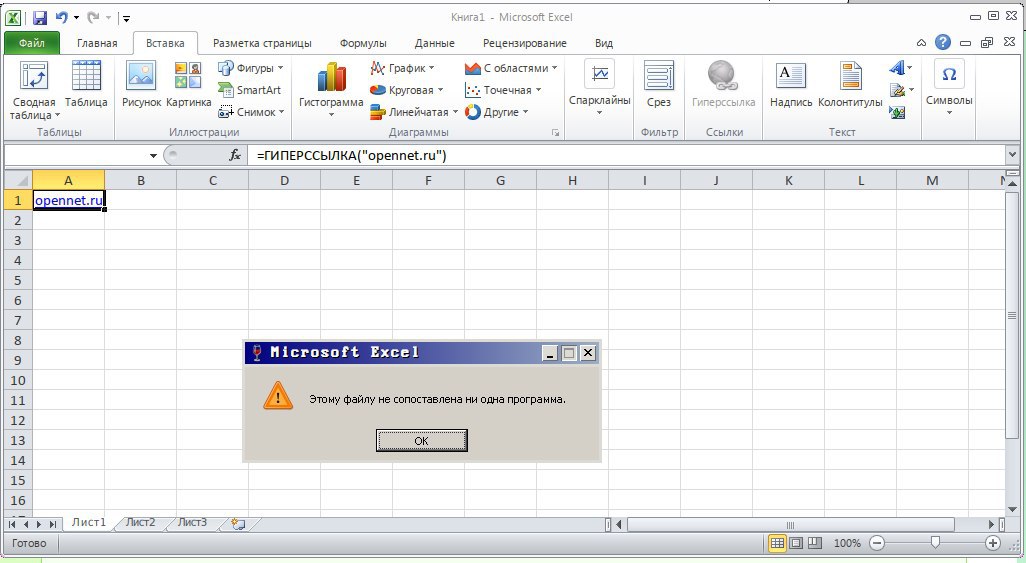The height and width of the screenshot is (563, 1026).
Task: Click the opennet.ru hyperlink in cell A1
Action: click(69, 200)
